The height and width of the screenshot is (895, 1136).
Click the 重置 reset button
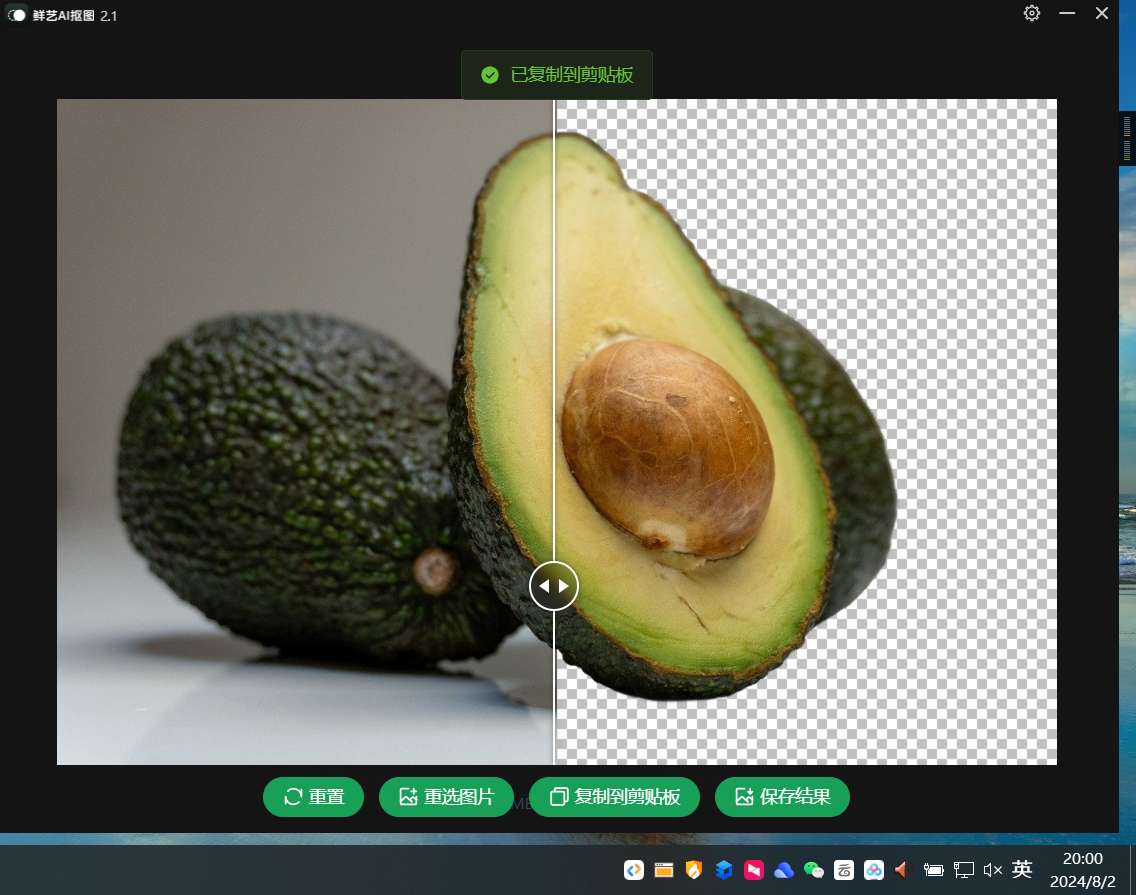pyautogui.click(x=313, y=797)
